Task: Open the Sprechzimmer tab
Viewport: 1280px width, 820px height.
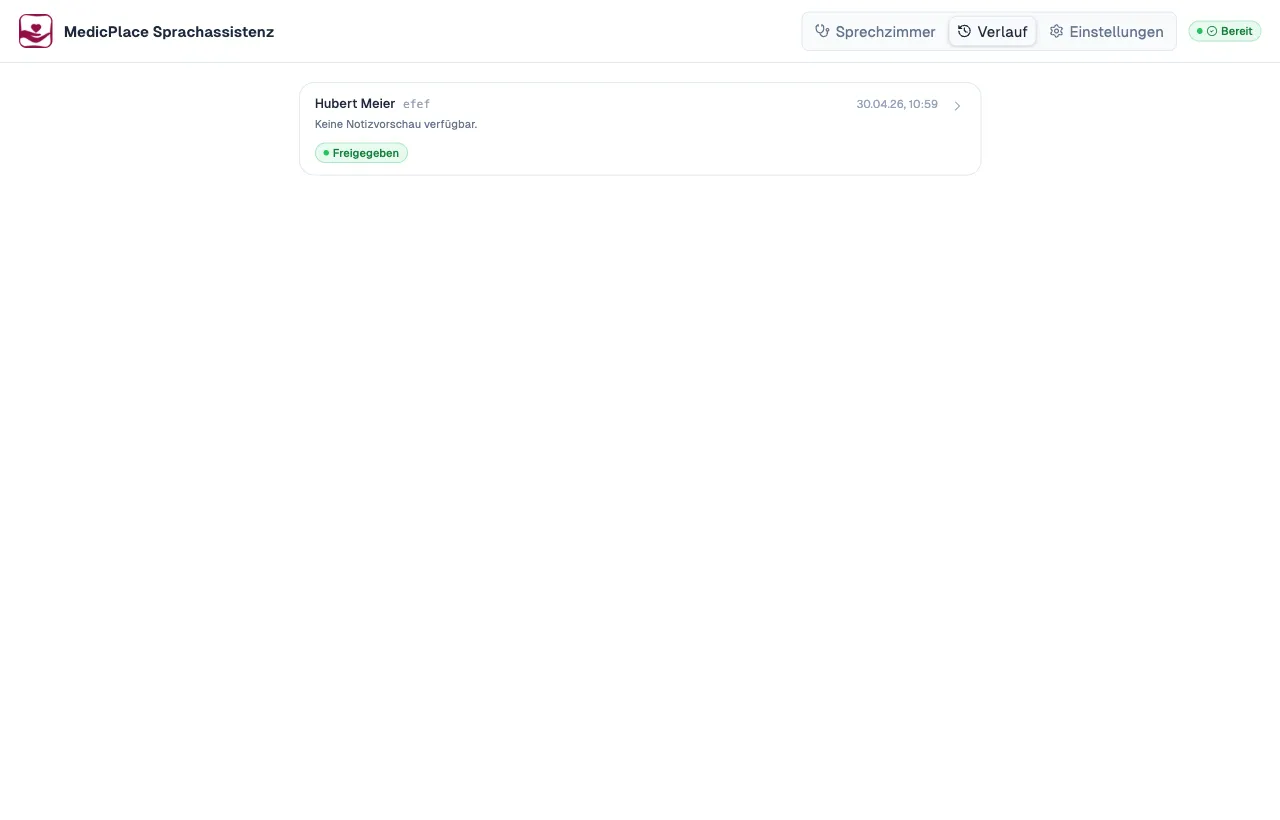Action: [x=875, y=31]
